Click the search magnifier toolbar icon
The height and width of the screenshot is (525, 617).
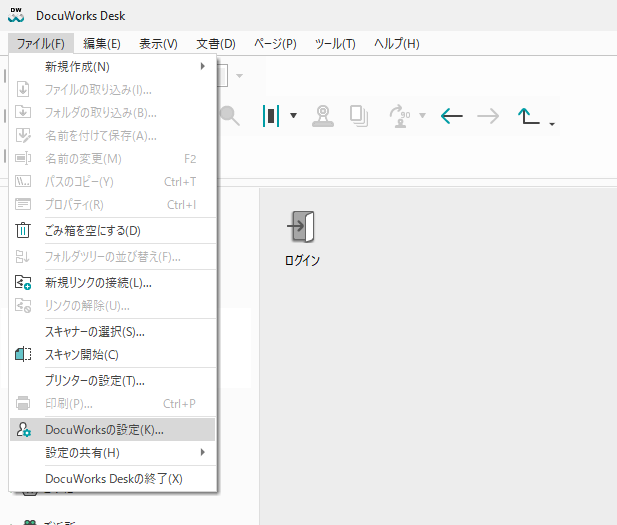click(x=230, y=116)
